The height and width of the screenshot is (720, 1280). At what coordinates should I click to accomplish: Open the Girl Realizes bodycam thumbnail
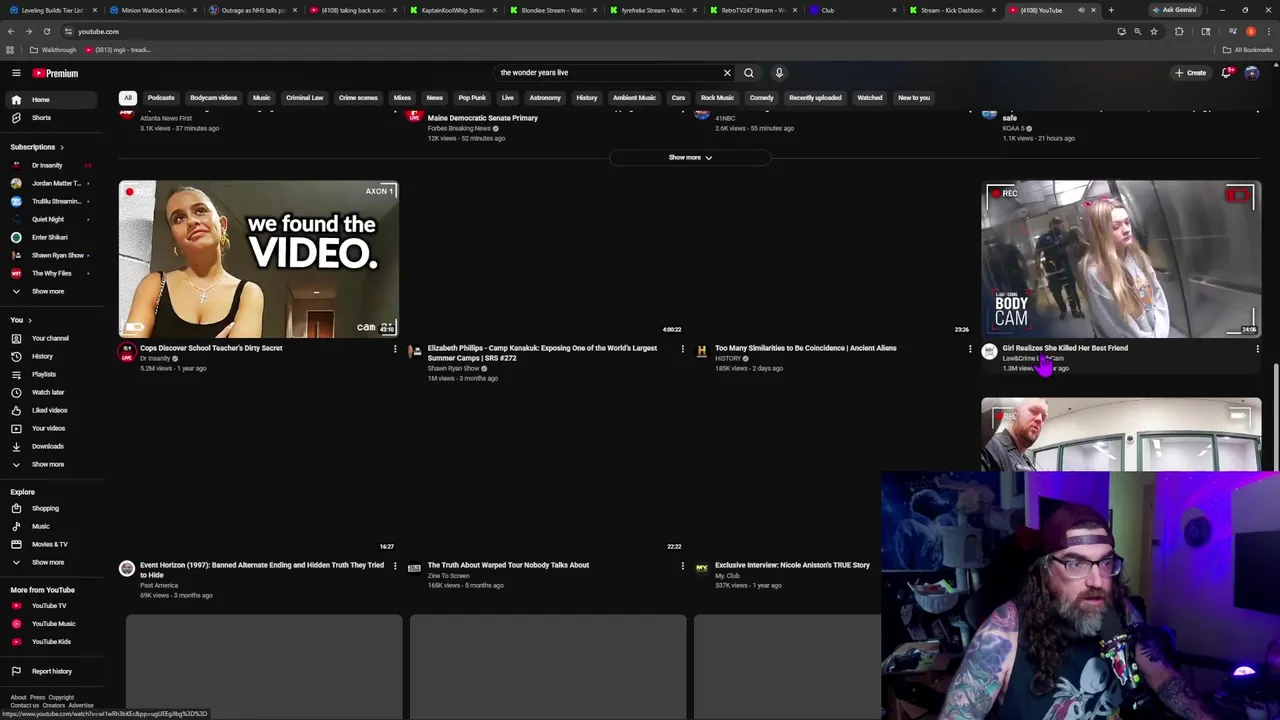[x=1121, y=259]
